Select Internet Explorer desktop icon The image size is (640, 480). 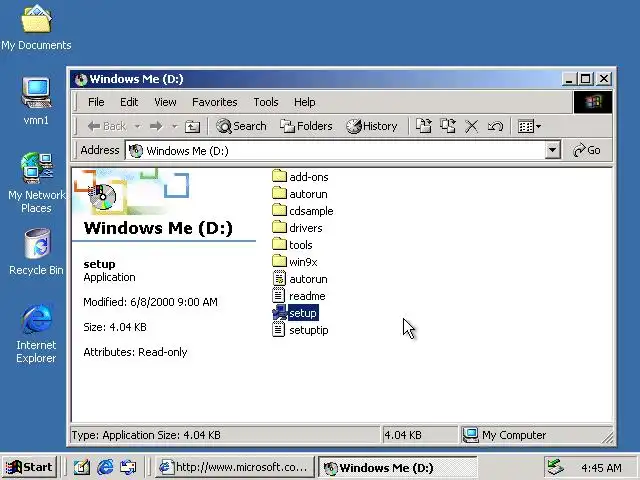36,333
